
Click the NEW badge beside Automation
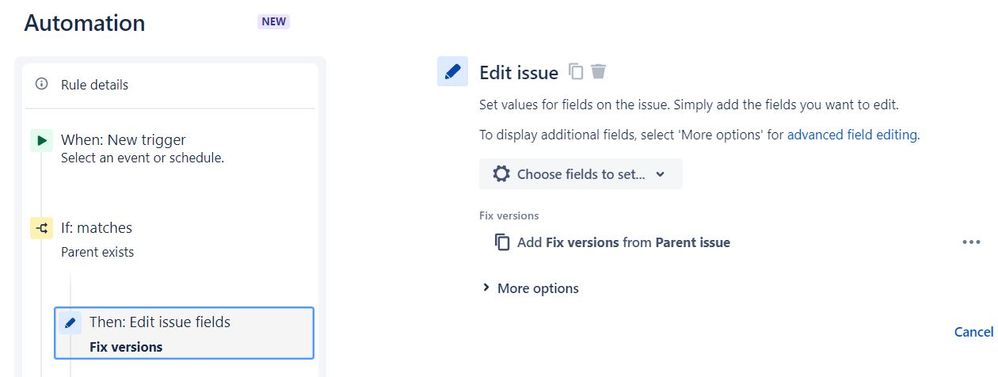pos(274,22)
